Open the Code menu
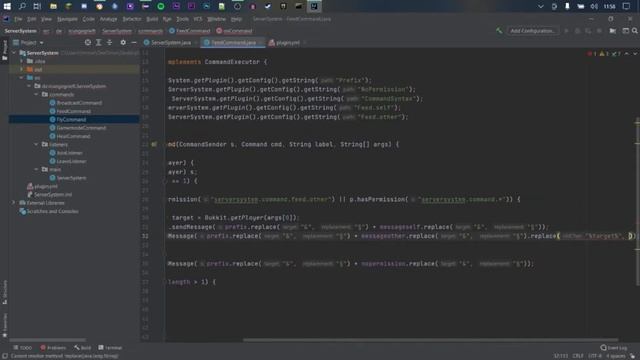Image resolution: width=640 pixels, height=360 pixels. click(x=88, y=19)
